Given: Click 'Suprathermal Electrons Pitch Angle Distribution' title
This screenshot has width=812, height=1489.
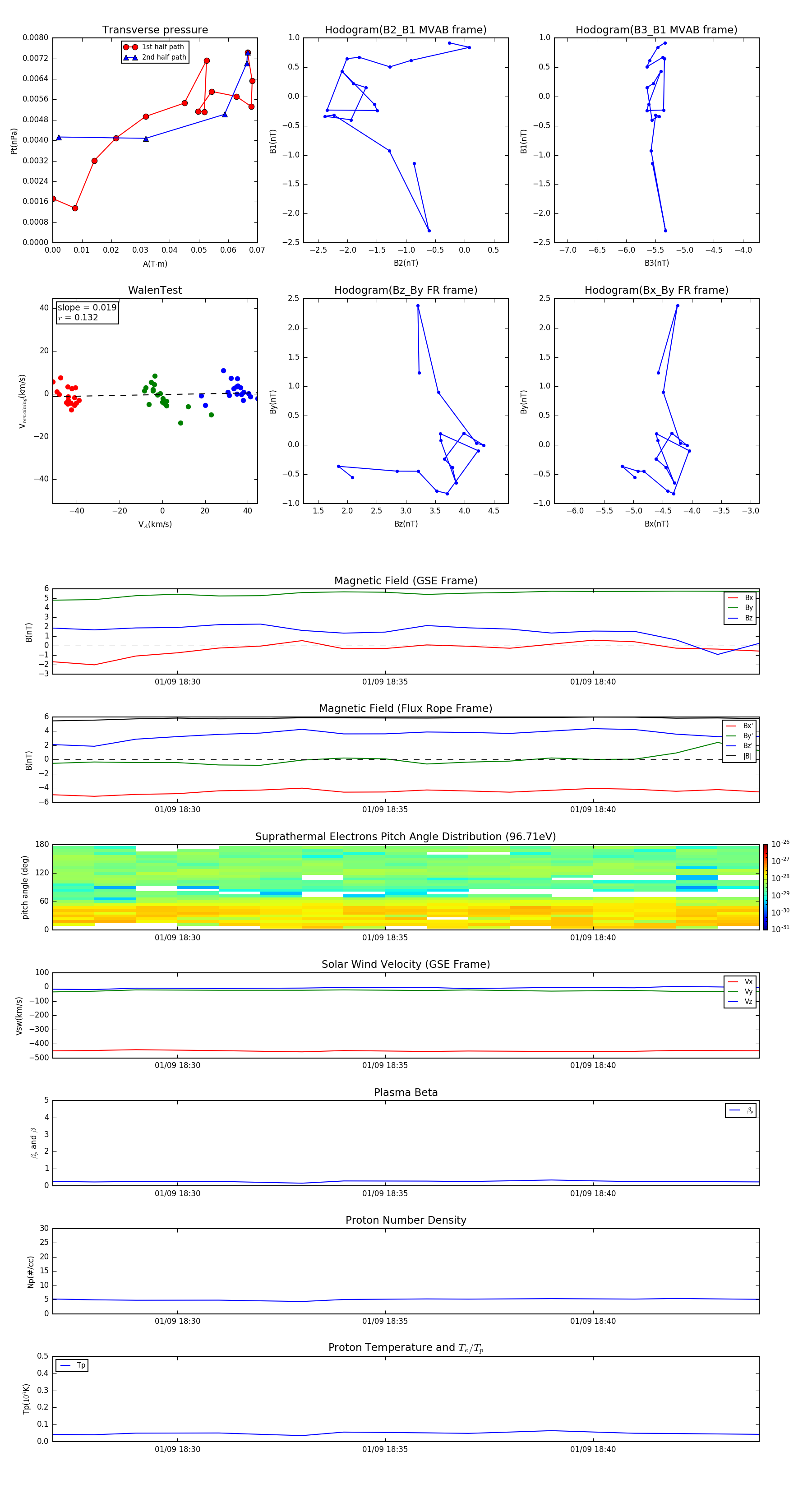Looking at the screenshot, I should coord(406,837).
